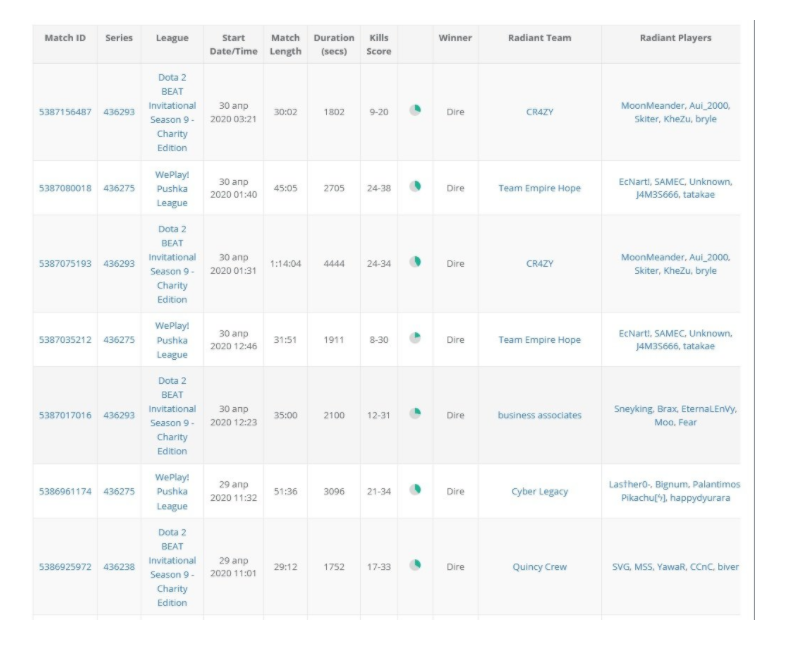
Task: Open the business associates team link
Action: coord(539,415)
